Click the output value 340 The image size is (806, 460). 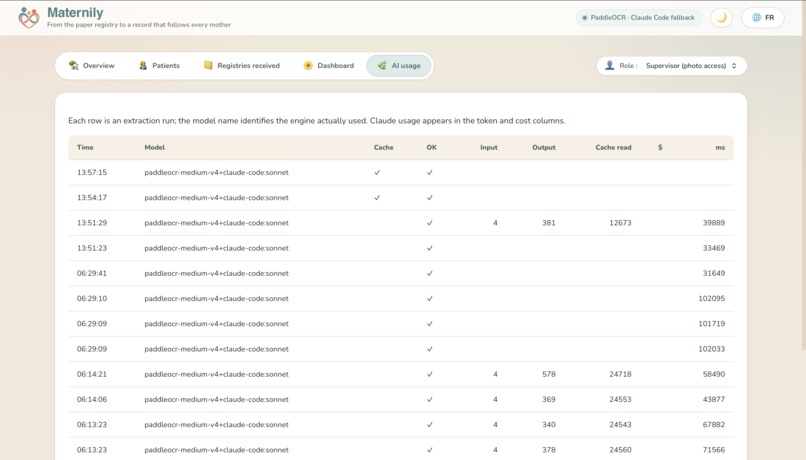(x=548, y=425)
